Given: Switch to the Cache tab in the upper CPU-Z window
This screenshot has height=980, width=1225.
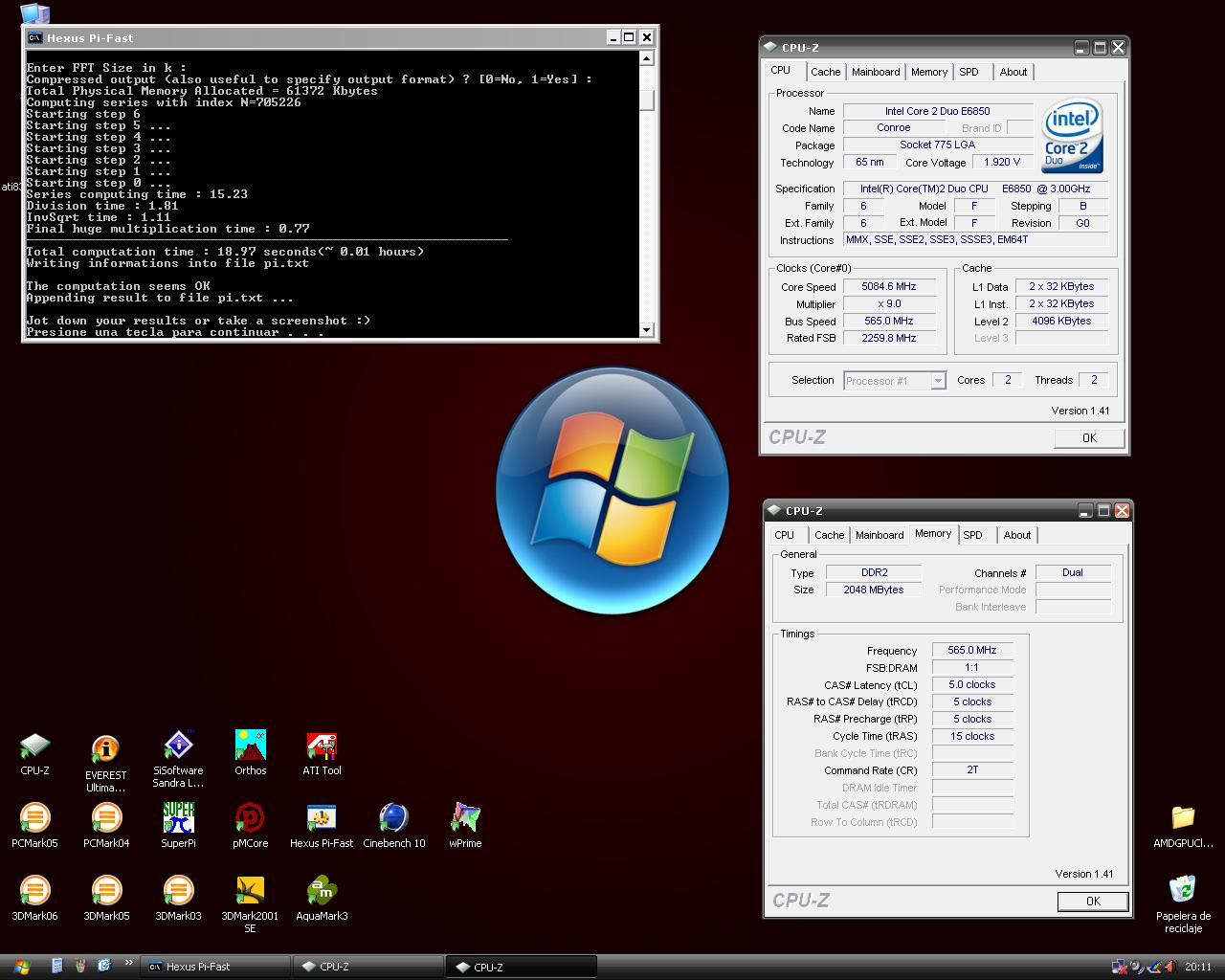Looking at the screenshot, I should click(825, 72).
